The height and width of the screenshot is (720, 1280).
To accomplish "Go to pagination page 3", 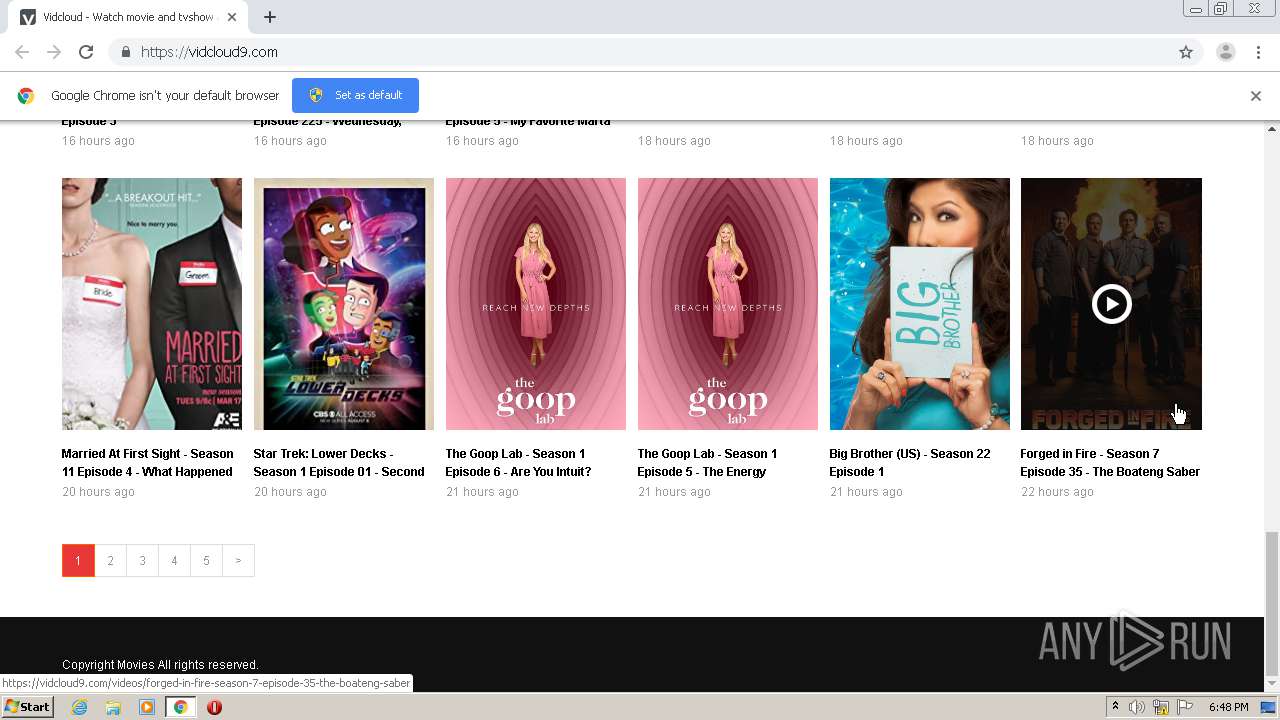I will pos(142,560).
